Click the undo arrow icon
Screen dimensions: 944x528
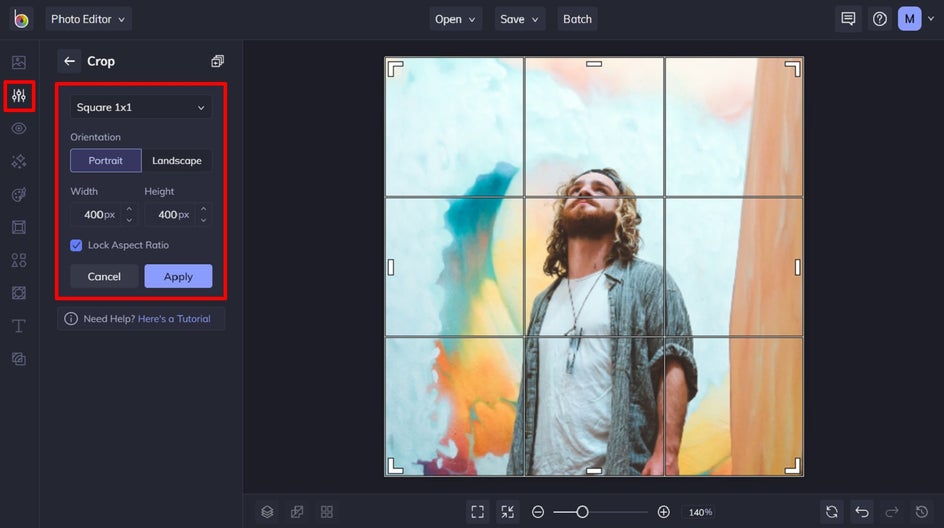tap(862, 512)
